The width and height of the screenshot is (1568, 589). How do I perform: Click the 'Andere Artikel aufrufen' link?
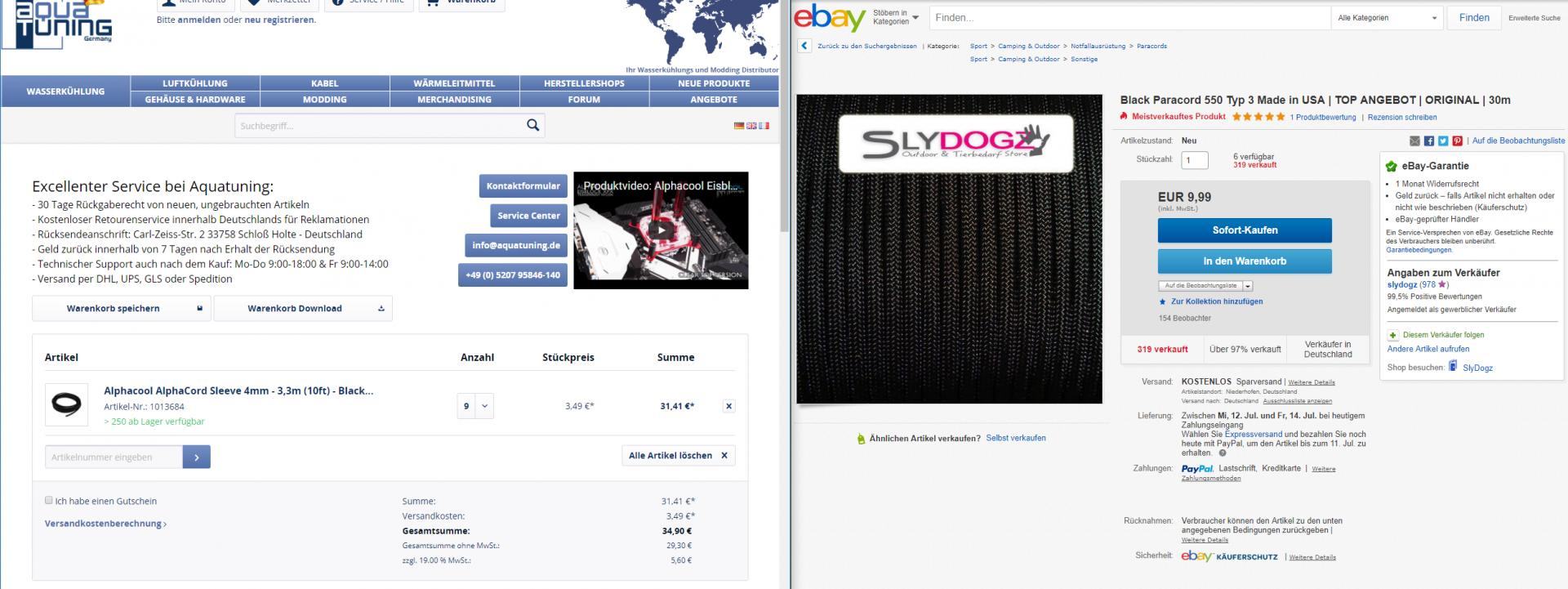click(1428, 349)
